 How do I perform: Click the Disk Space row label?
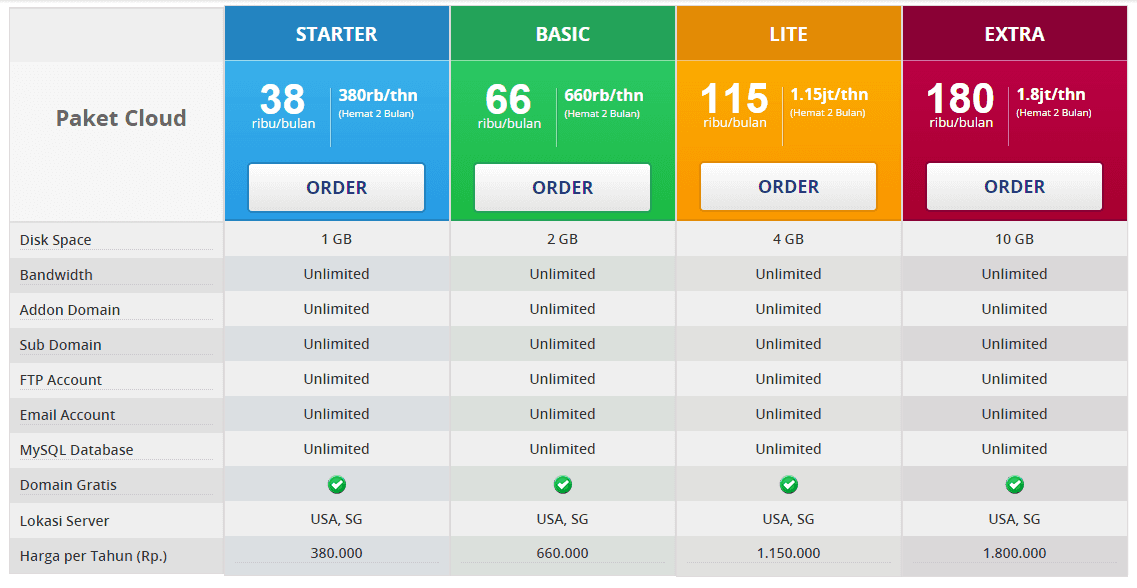point(53,239)
